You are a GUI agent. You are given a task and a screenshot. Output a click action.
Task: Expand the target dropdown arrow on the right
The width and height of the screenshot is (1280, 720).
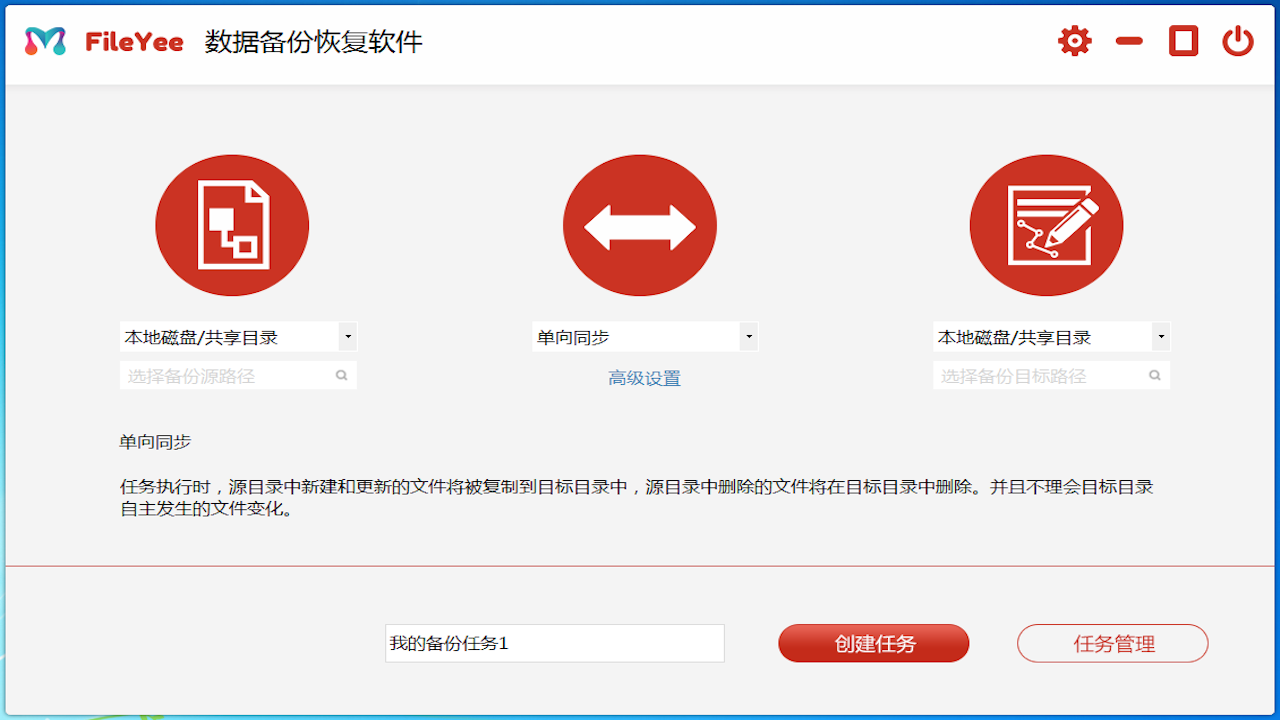click(1160, 336)
